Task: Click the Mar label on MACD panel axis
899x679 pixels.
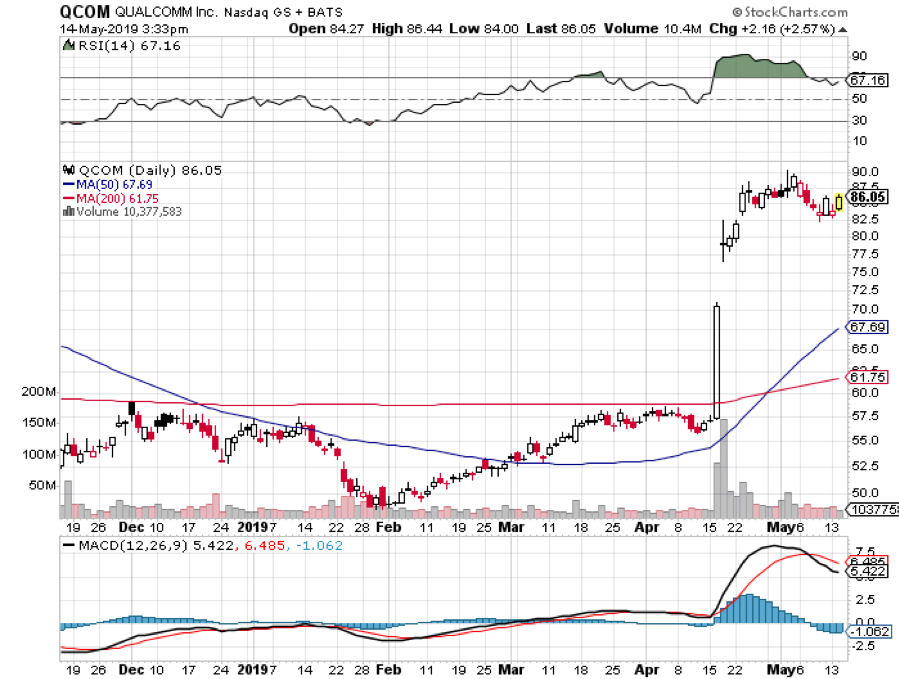Action: [x=511, y=670]
